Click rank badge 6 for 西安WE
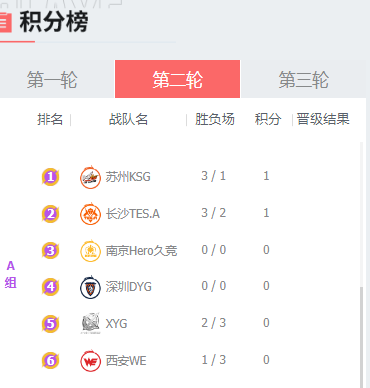This screenshot has width=370, height=388. click(50, 360)
